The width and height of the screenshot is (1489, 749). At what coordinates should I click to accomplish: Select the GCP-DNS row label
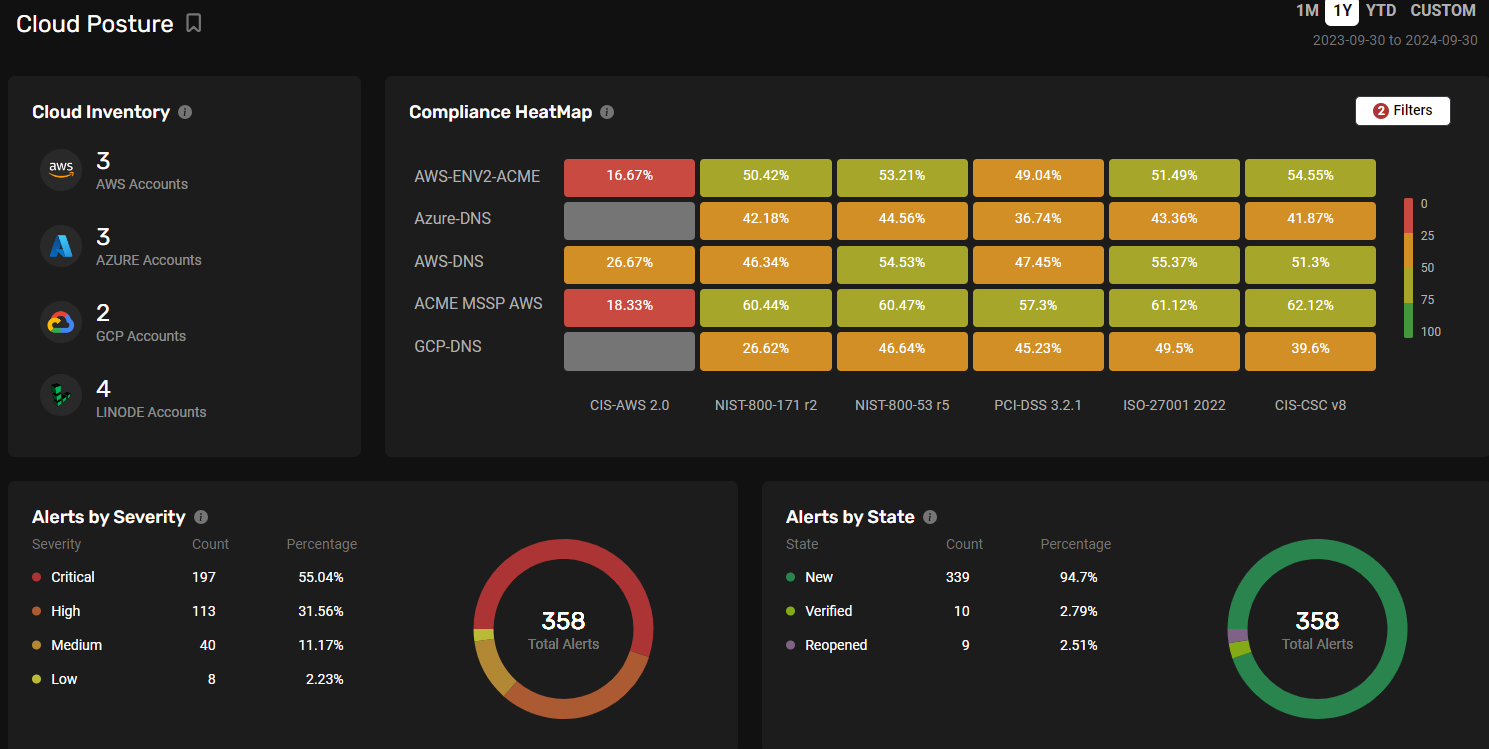pyautogui.click(x=448, y=346)
